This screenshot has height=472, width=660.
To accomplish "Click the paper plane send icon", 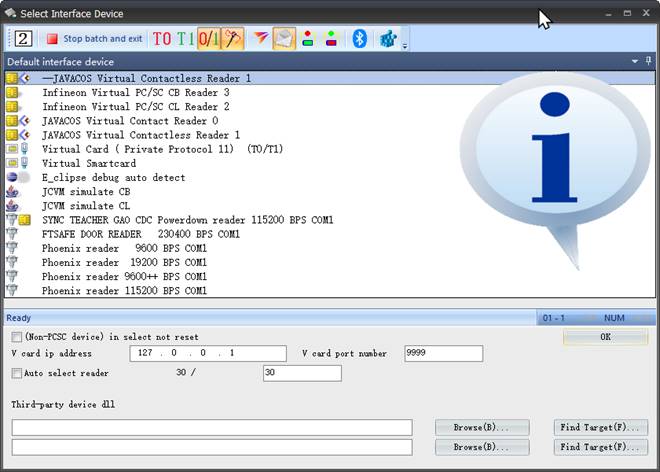I will (260, 39).
